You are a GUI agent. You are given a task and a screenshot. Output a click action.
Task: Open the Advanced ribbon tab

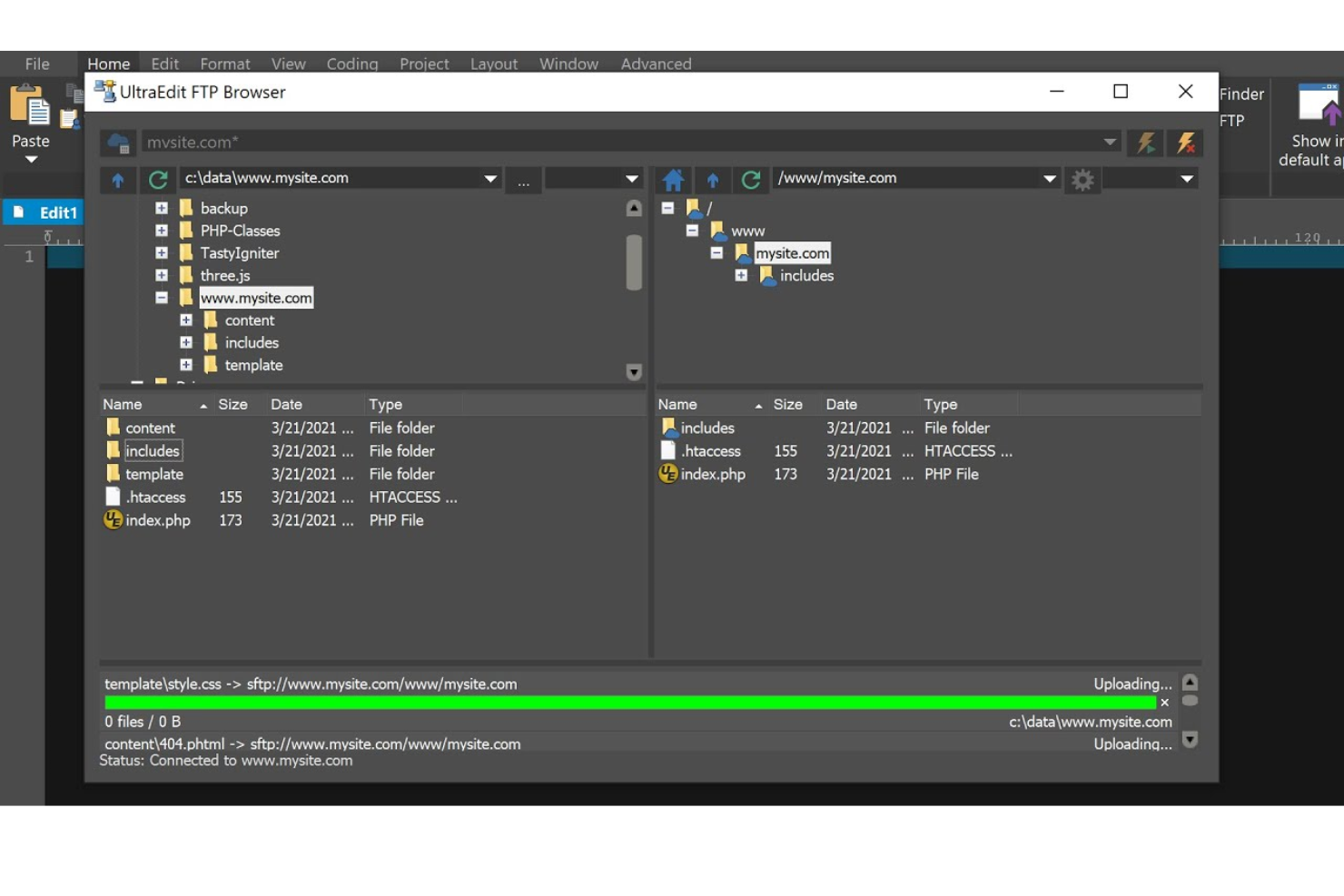click(656, 64)
